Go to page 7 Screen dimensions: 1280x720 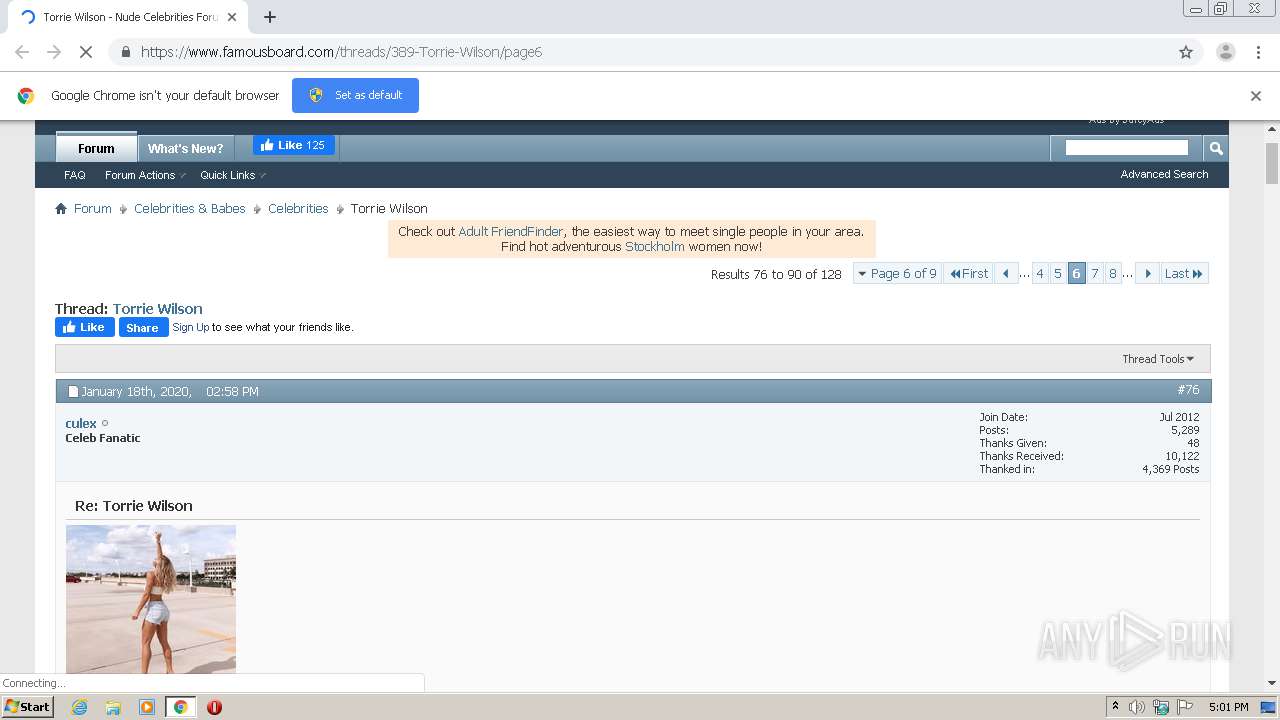pyautogui.click(x=1095, y=273)
